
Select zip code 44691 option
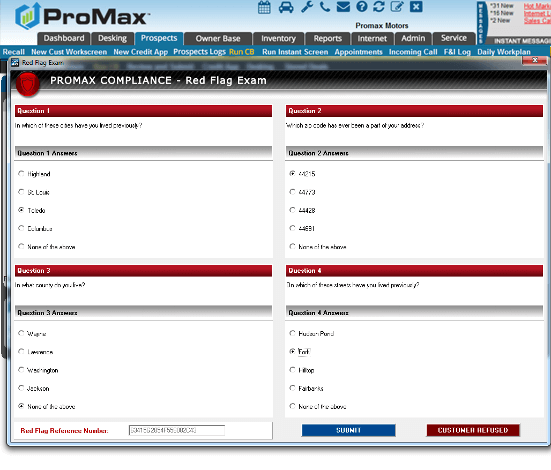(292, 228)
